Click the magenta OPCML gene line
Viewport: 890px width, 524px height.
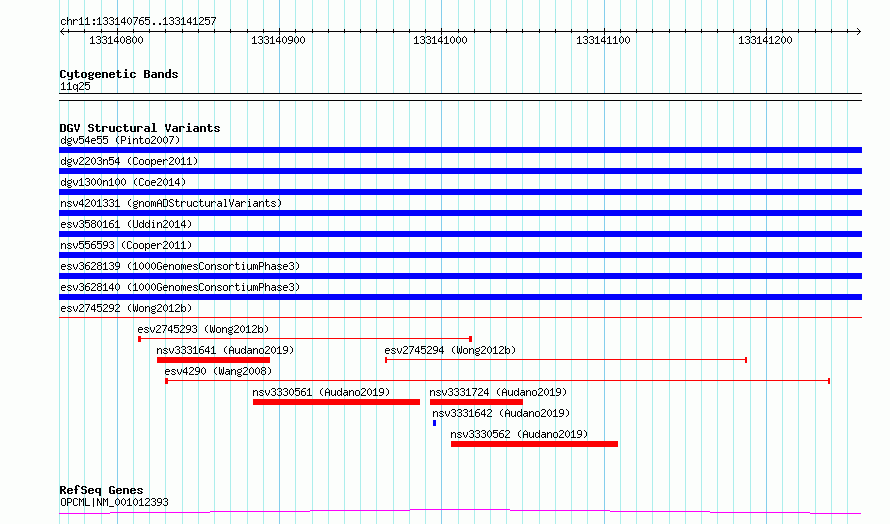(x=460, y=512)
